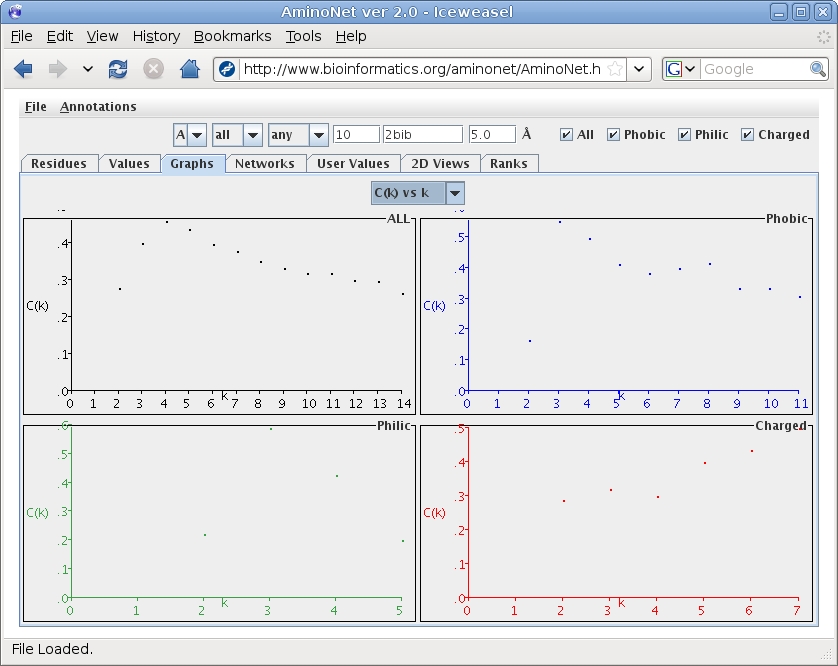This screenshot has width=838, height=666.
Task: Click the 2bib protein ID field
Action: coord(422,135)
